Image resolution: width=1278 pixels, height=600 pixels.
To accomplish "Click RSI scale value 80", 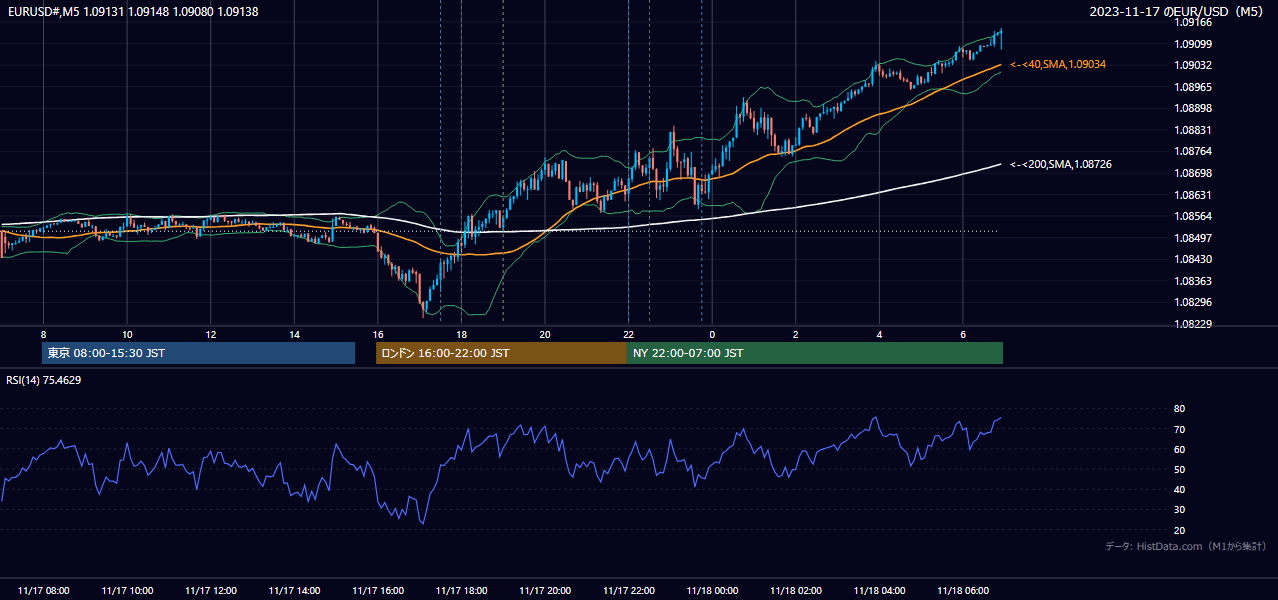I will pos(1179,409).
